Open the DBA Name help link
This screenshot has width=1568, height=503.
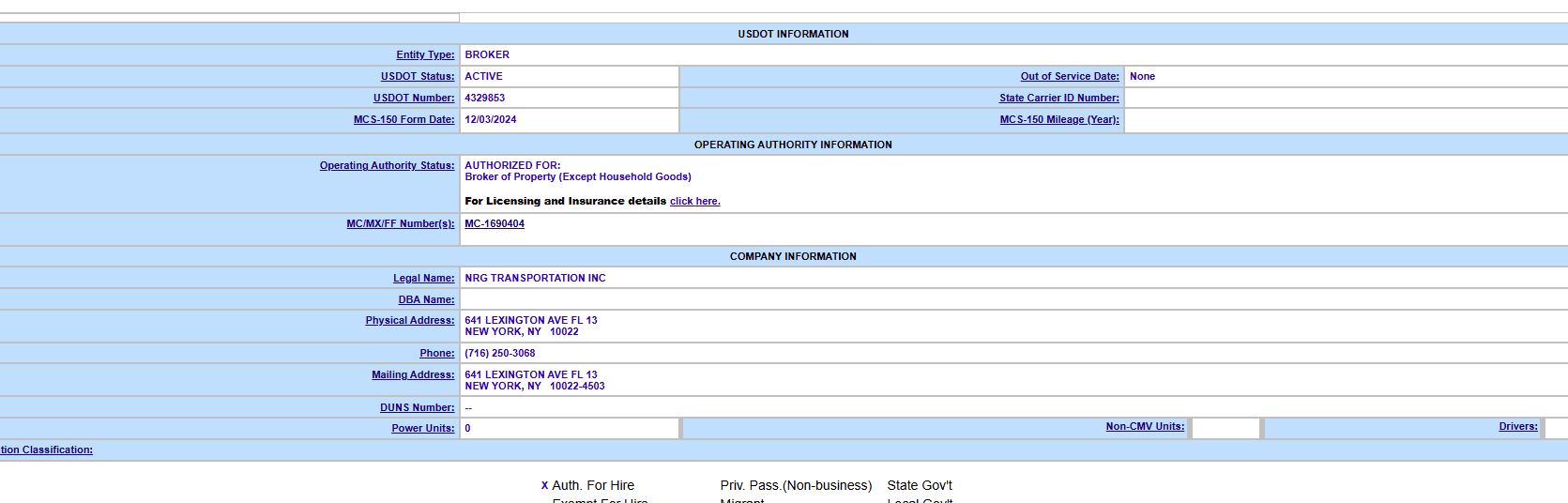pyautogui.click(x=427, y=300)
